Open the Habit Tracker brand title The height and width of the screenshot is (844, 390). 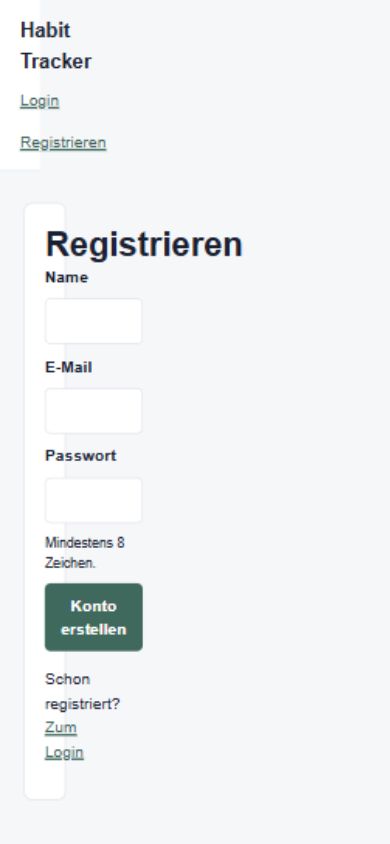click(55, 46)
